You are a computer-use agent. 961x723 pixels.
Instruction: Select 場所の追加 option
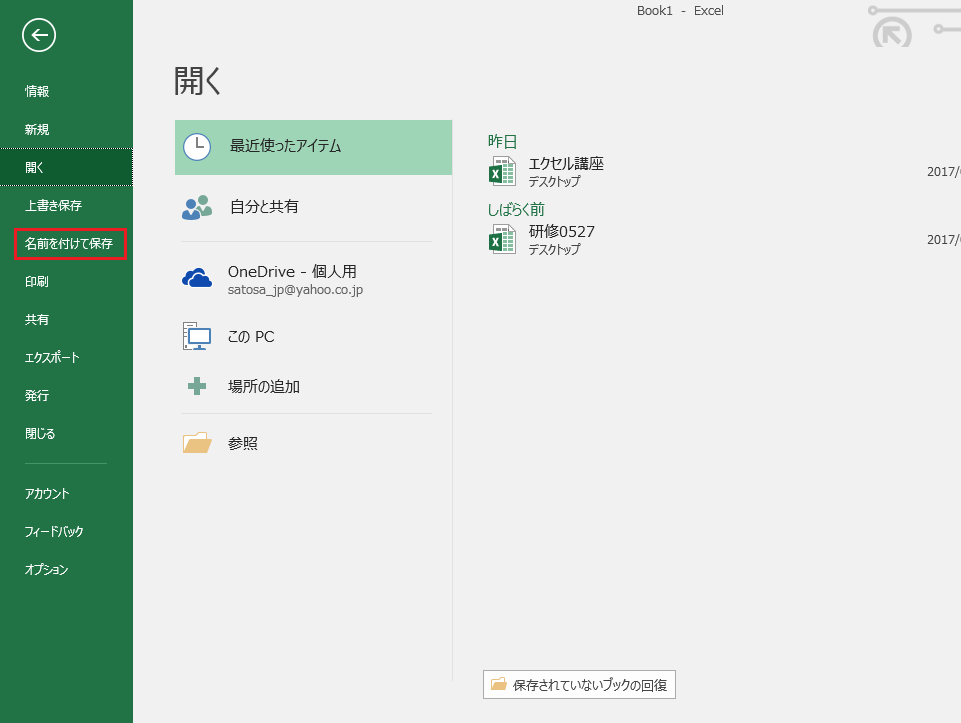tap(313, 387)
